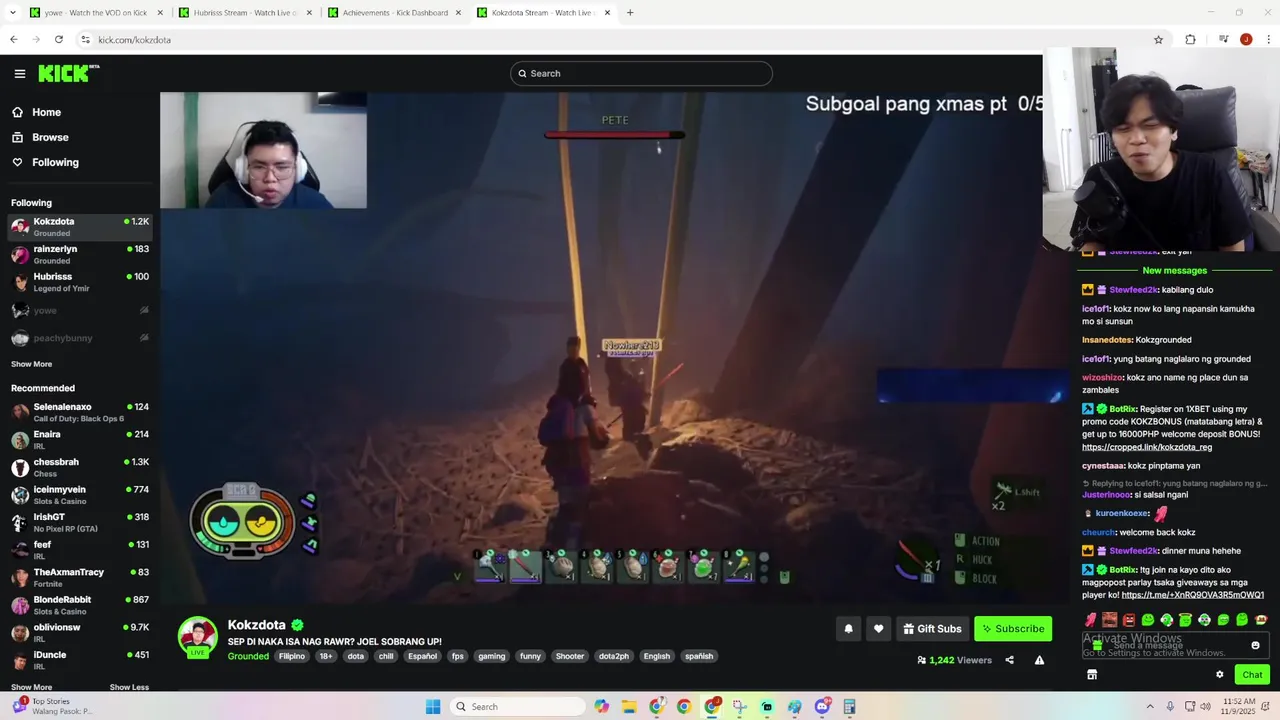Image resolution: width=1280 pixels, height=720 pixels.
Task: Open chat settings gear
Action: (1220, 674)
